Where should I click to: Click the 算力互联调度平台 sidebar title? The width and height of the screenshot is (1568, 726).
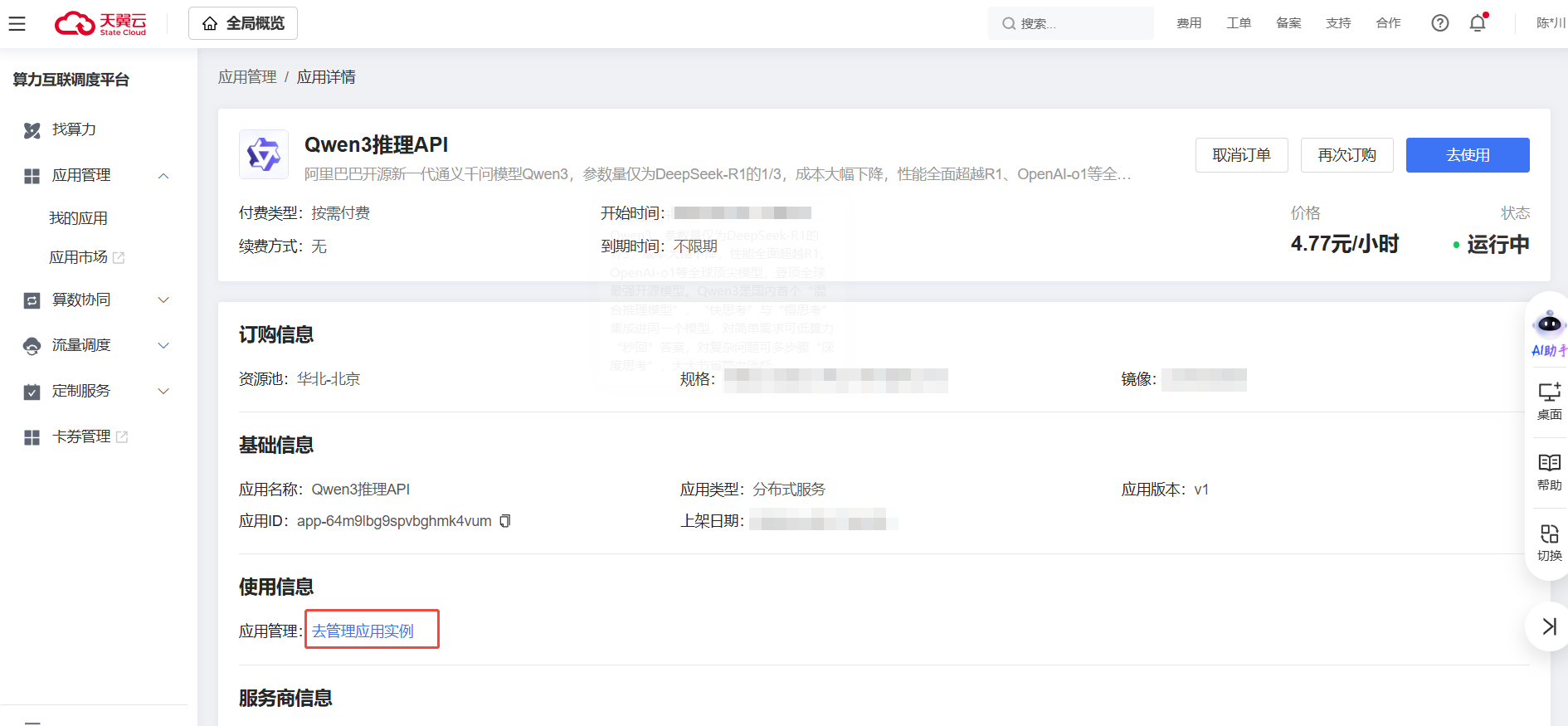[71, 80]
